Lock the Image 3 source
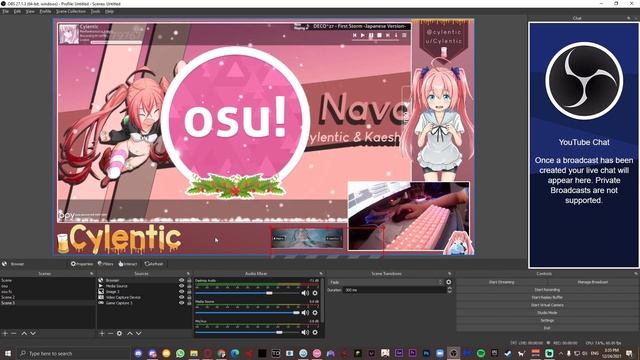640x360 pixels. 189,292
